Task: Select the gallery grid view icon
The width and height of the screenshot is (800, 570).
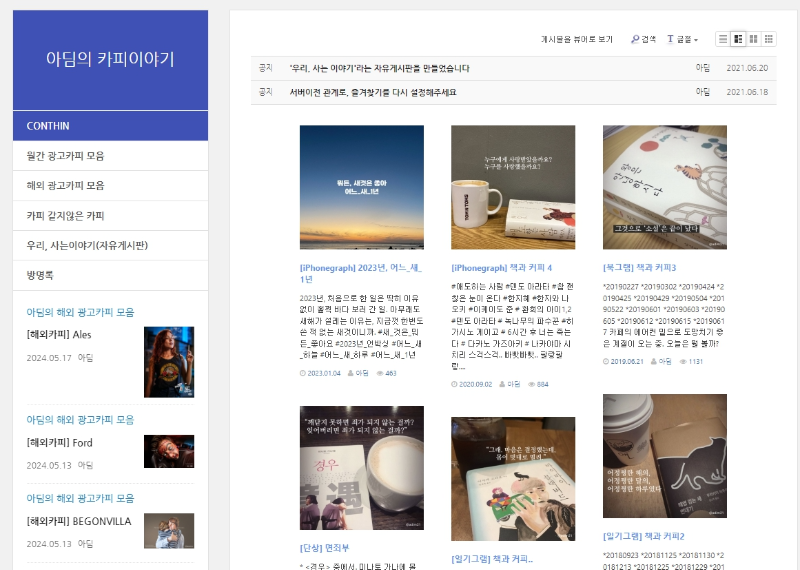Action: [x=769, y=39]
